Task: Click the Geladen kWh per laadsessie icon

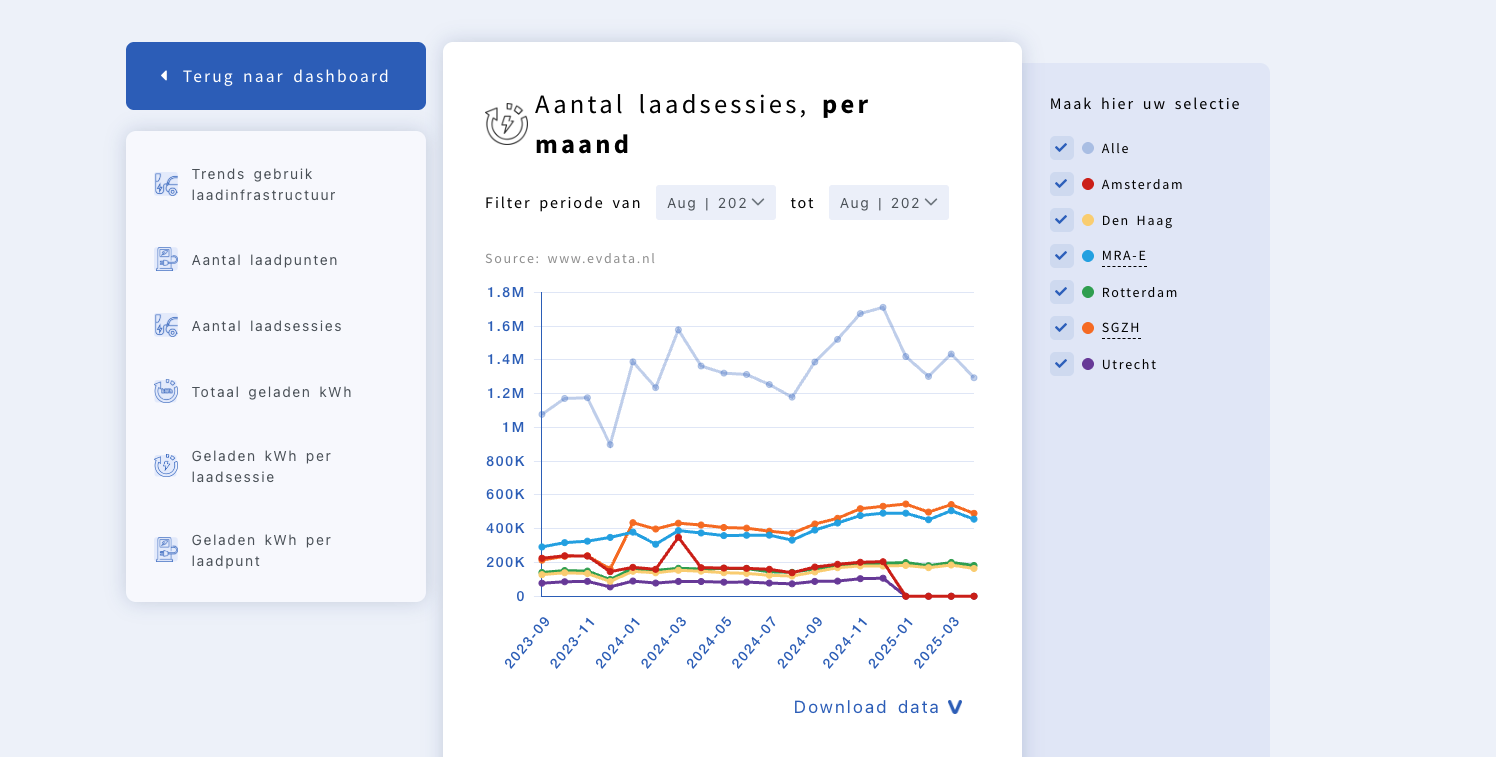Action: point(166,466)
